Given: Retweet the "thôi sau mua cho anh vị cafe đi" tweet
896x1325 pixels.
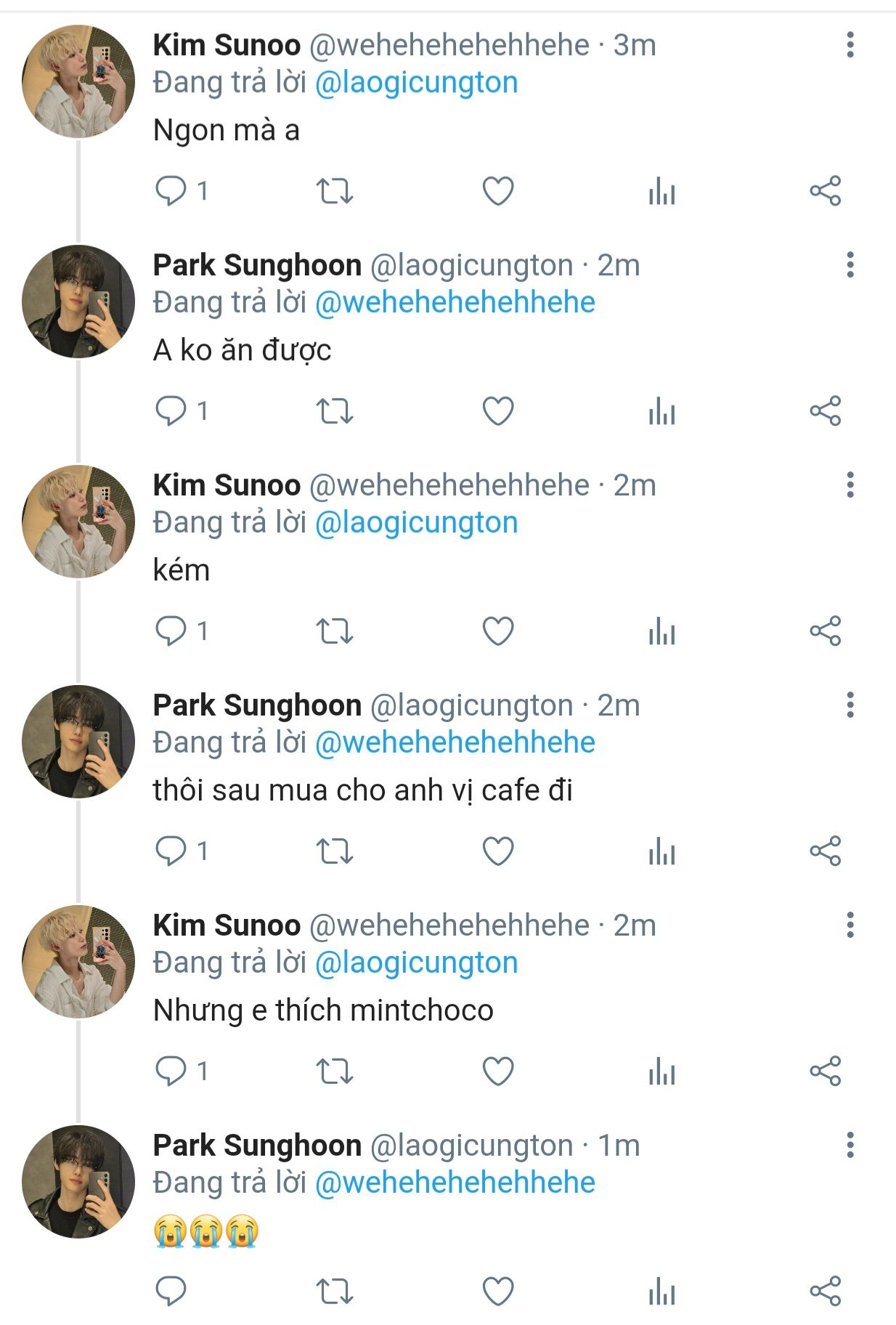Looking at the screenshot, I should 335,851.
